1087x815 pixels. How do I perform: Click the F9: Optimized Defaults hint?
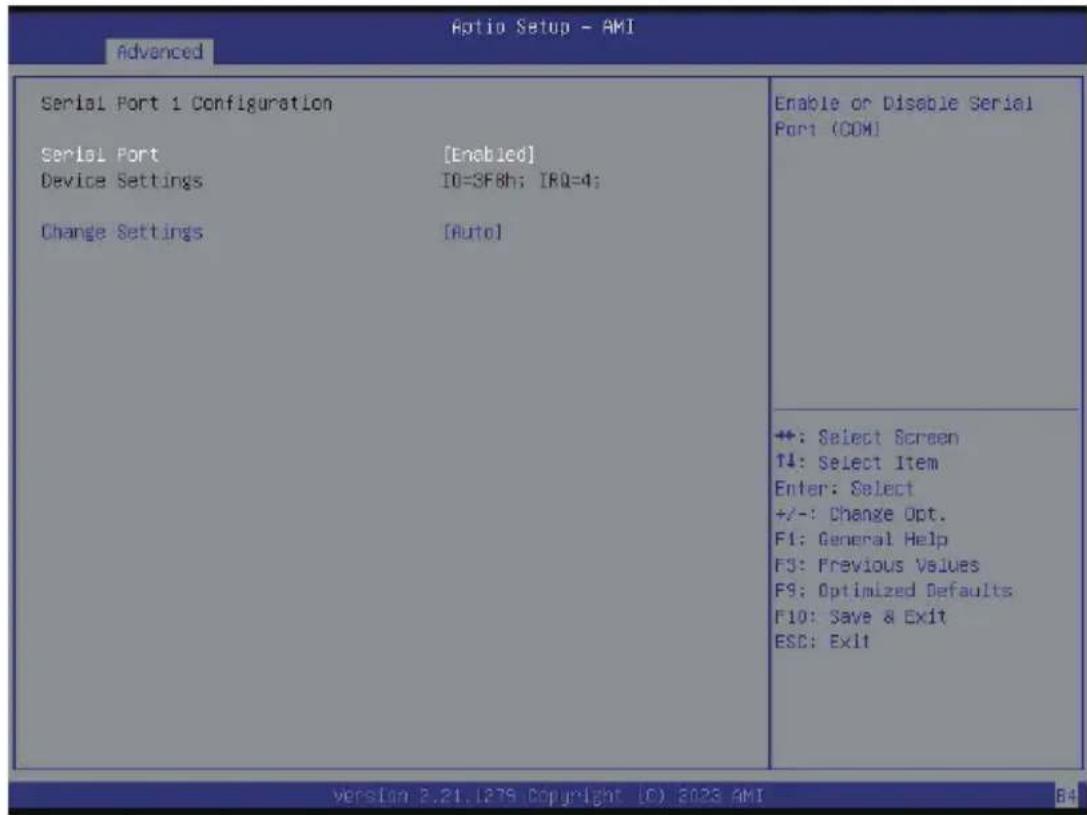point(894,590)
